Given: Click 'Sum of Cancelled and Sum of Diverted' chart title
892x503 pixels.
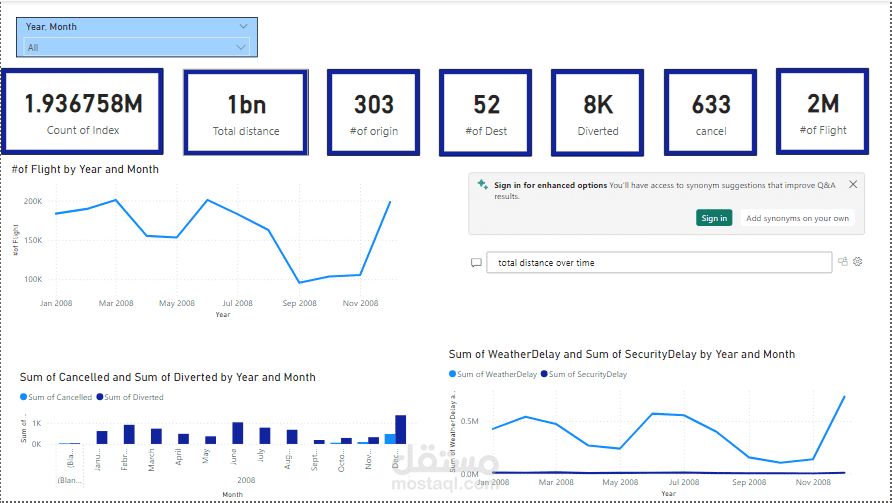Looking at the screenshot, I should point(167,377).
